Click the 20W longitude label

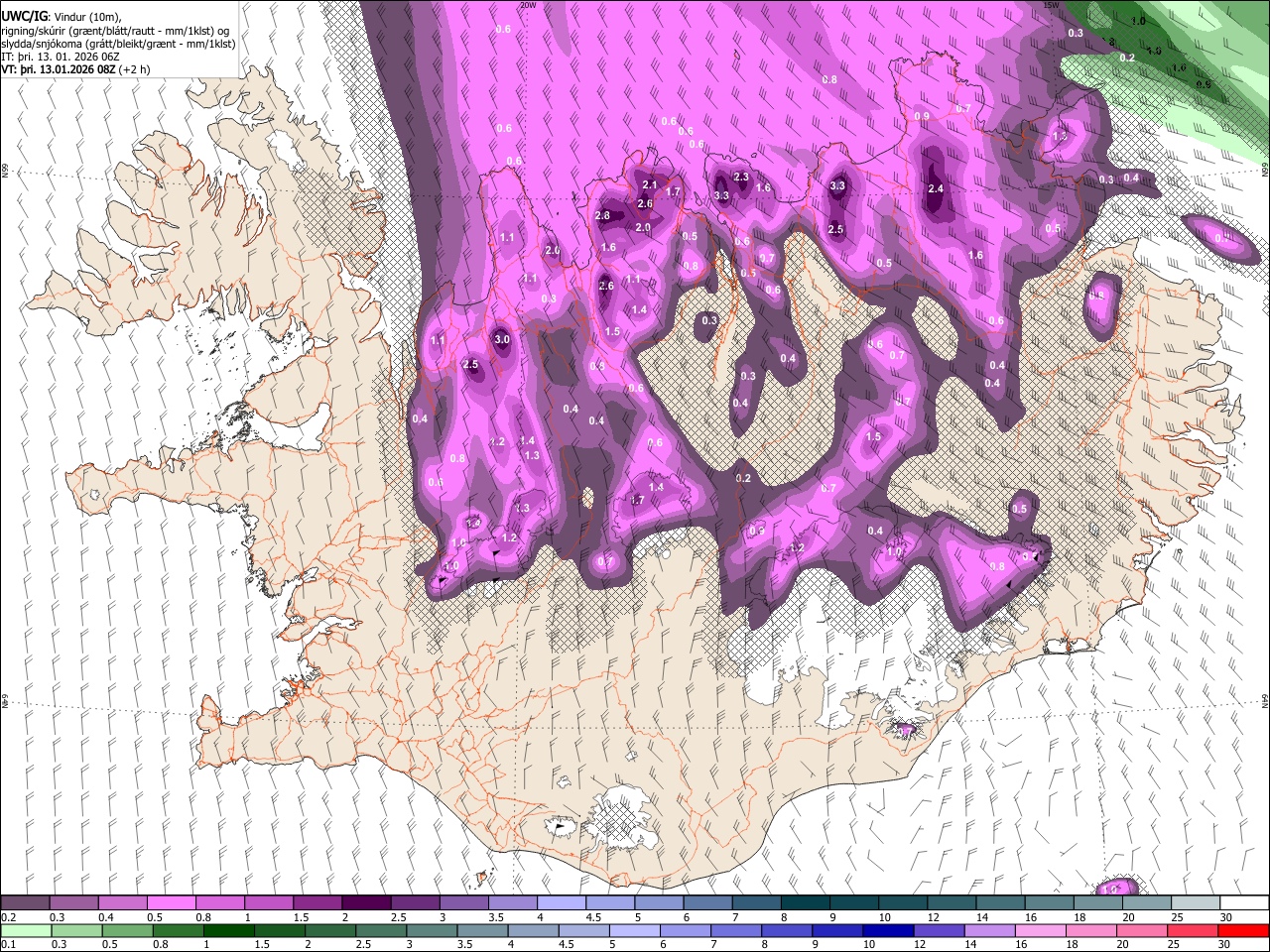click(528, 5)
